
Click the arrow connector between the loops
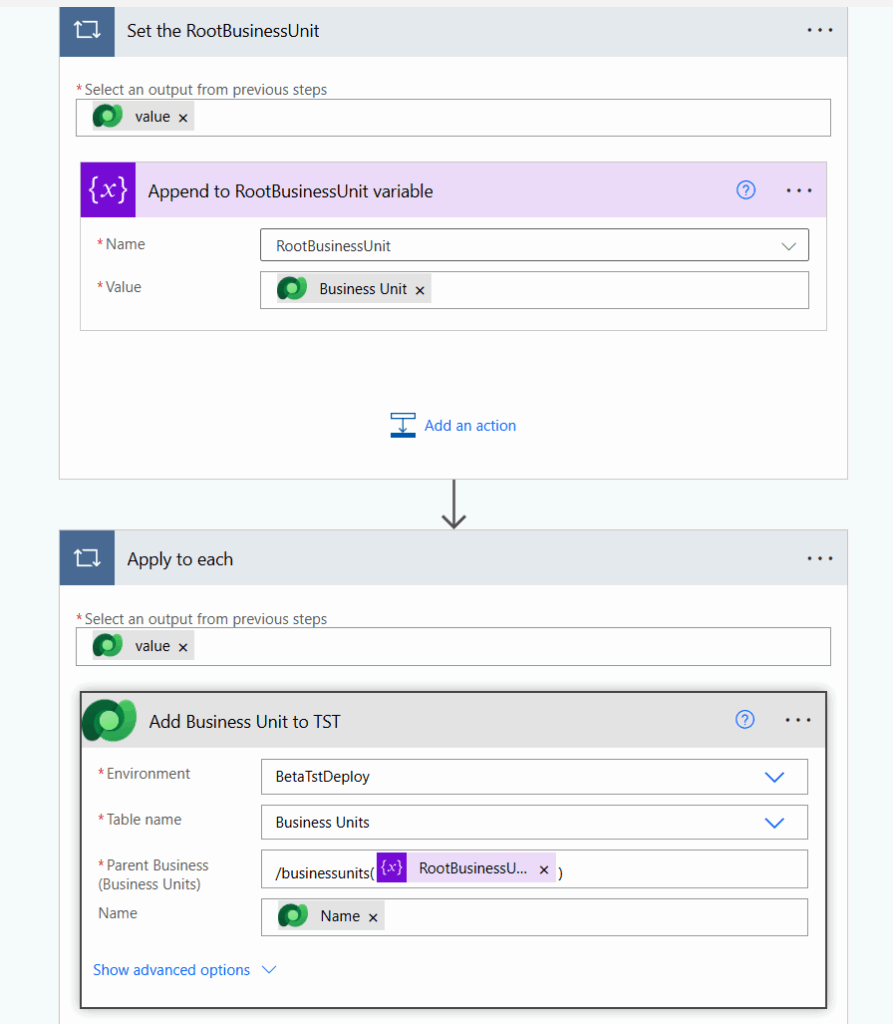coord(454,504)
